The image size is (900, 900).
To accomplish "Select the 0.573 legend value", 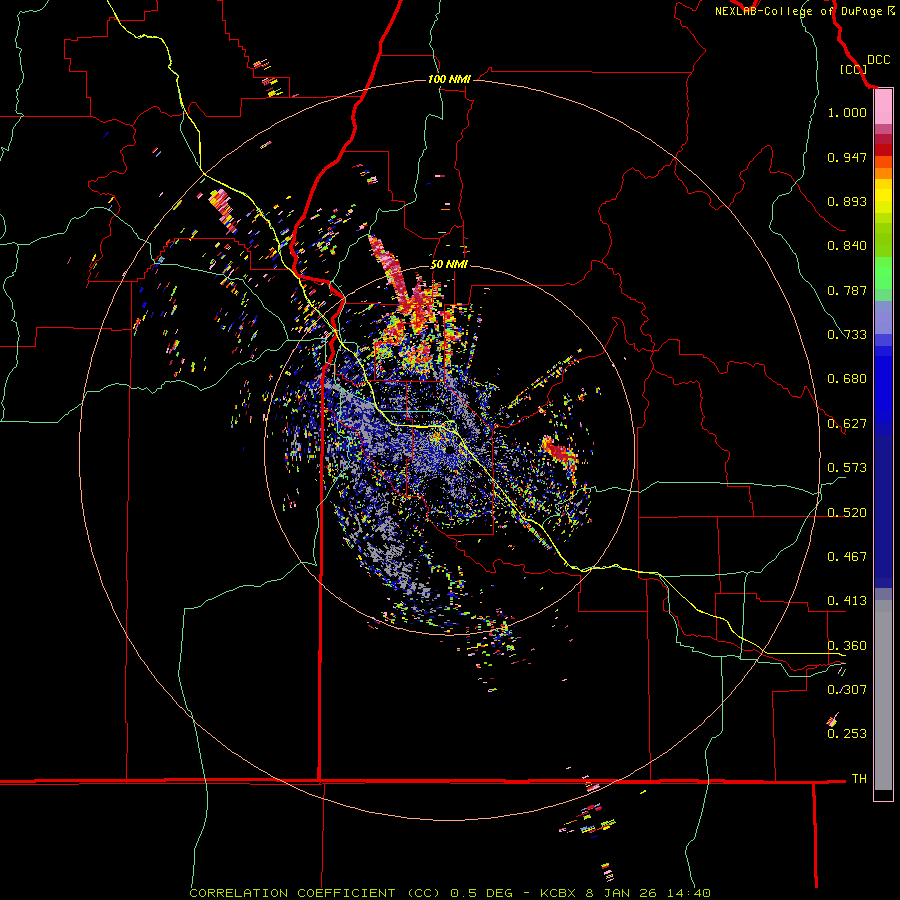I will 847,468.
